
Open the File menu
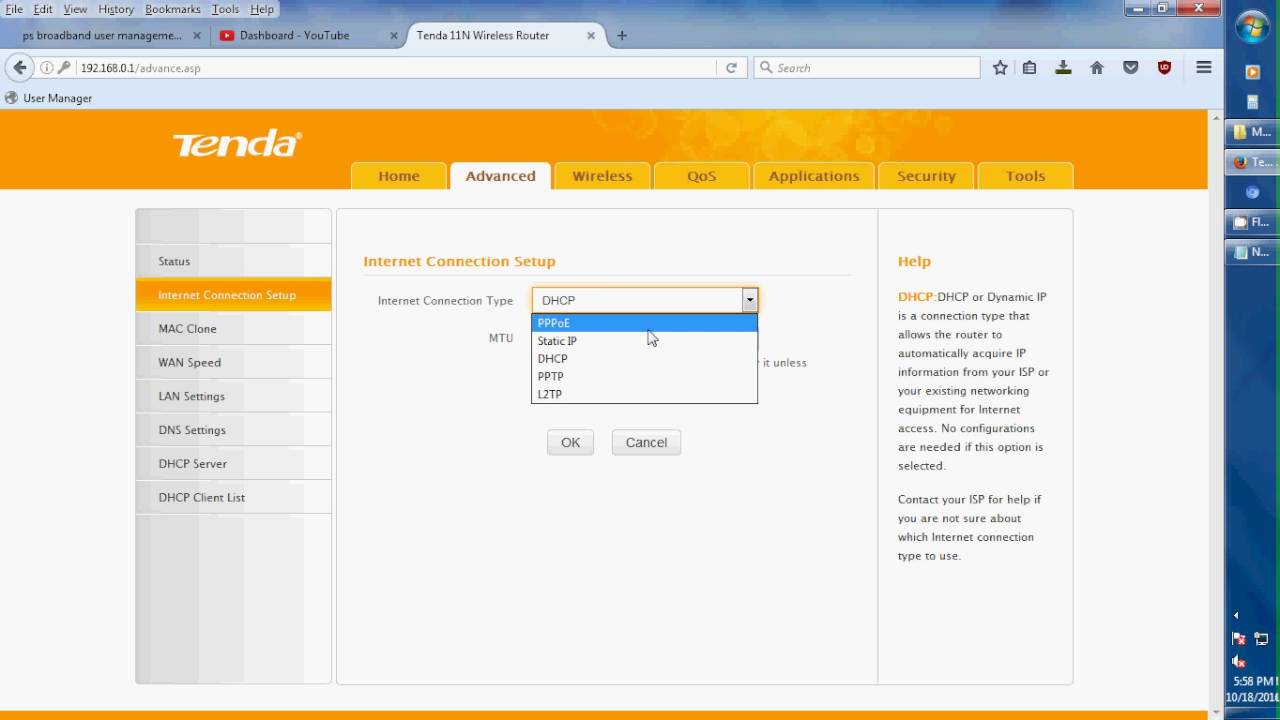[x=14, y=9]
